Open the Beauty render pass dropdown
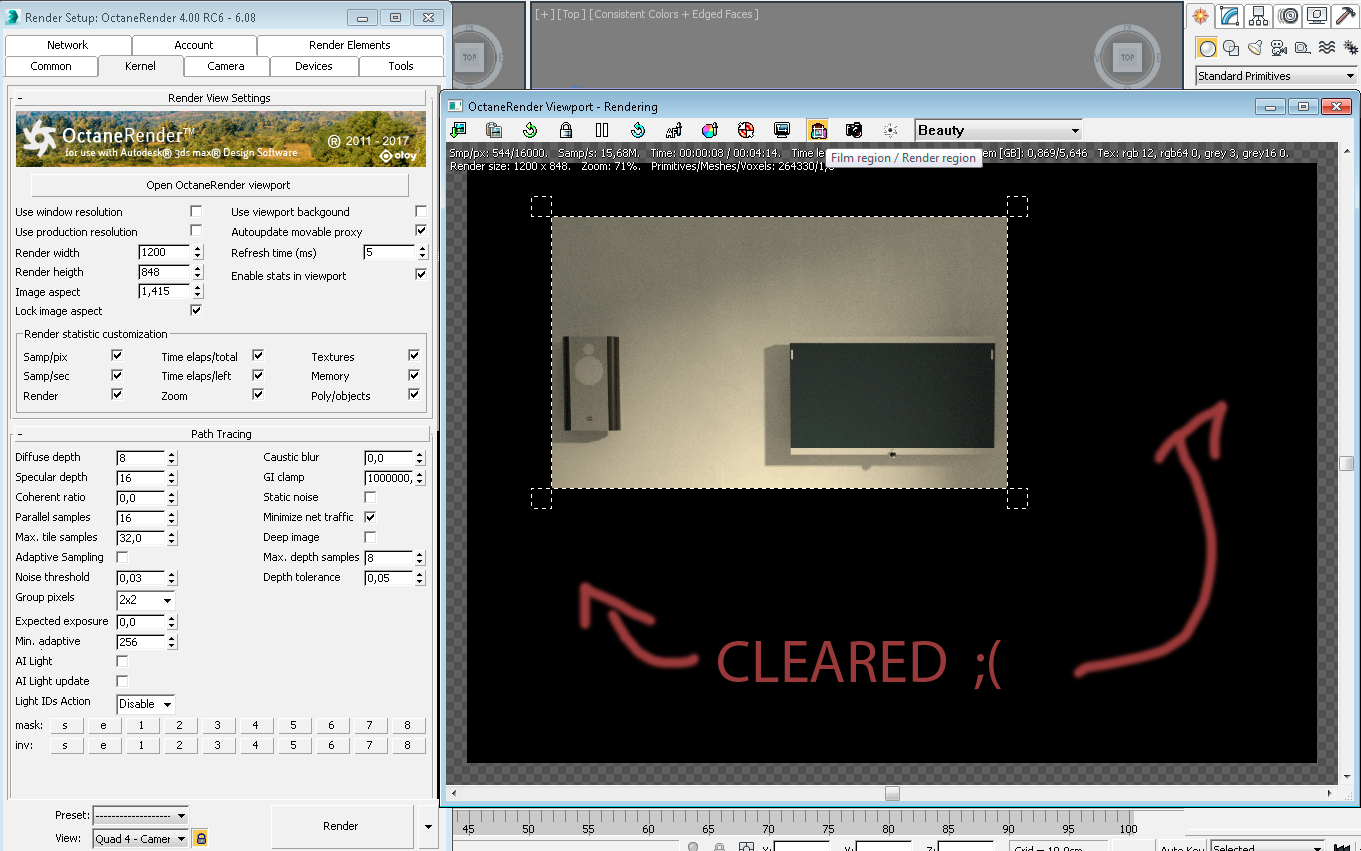 (999, 130)
